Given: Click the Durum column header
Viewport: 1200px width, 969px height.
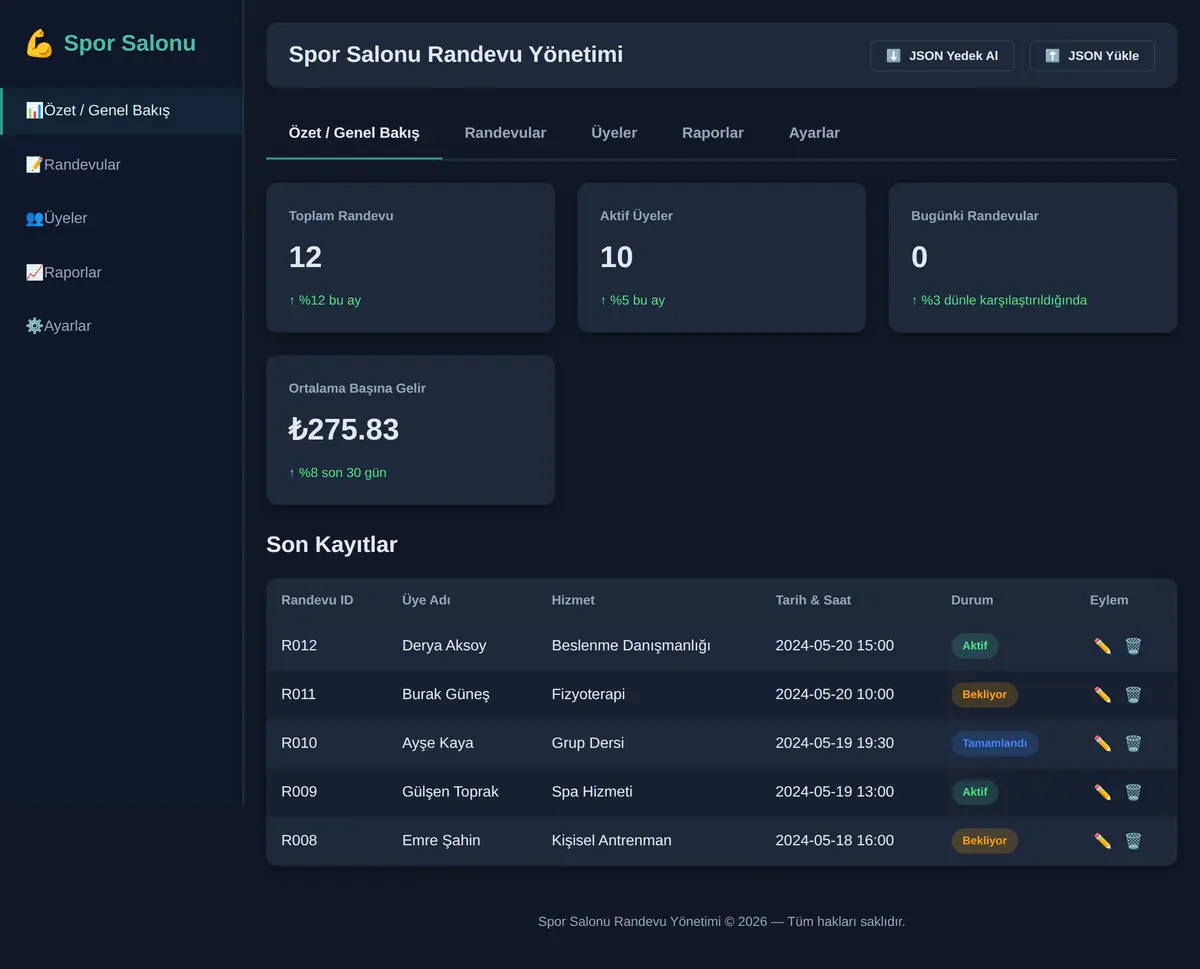Looking at the screenshot, I should coord(972,600).
